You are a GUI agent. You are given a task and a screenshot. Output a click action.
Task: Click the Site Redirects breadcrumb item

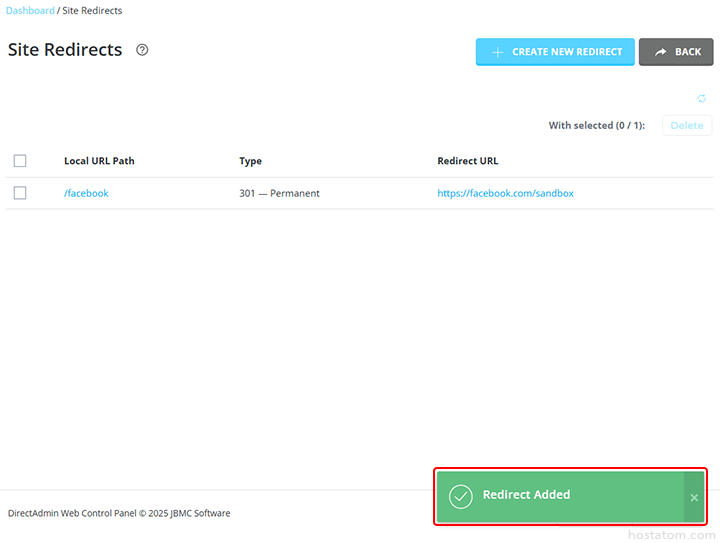[x=92, y=11]
